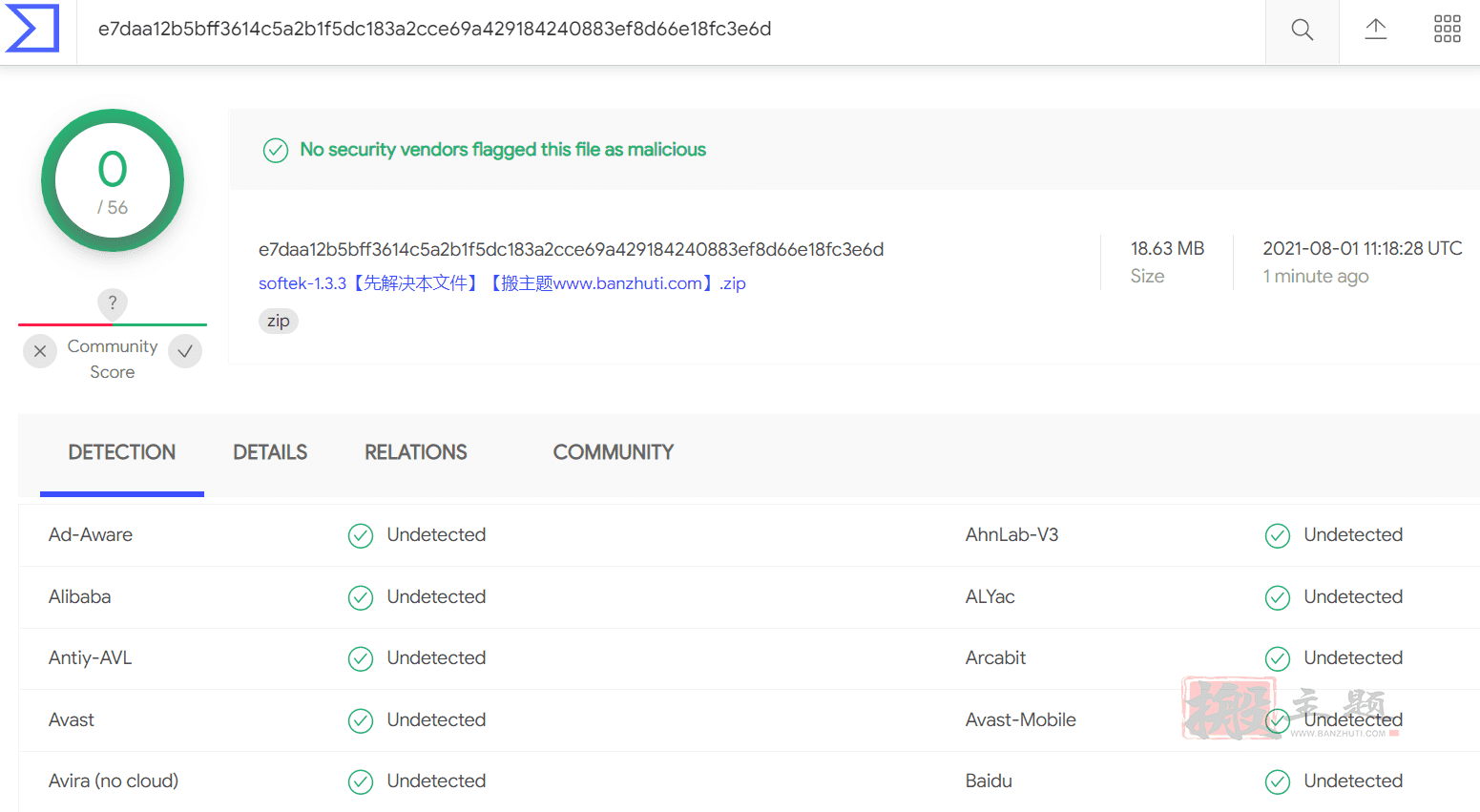Click the Baidu vendor name
Viewport: 1480px width, 812px height.
click(x=989, y=781)
